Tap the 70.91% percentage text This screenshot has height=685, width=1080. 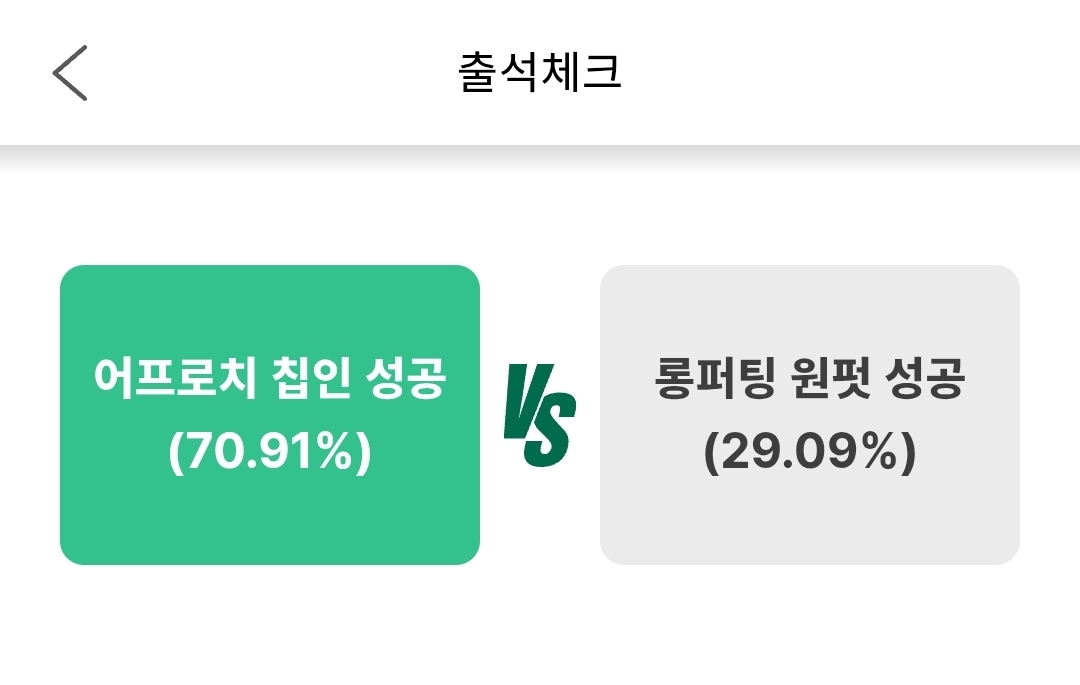270,454
